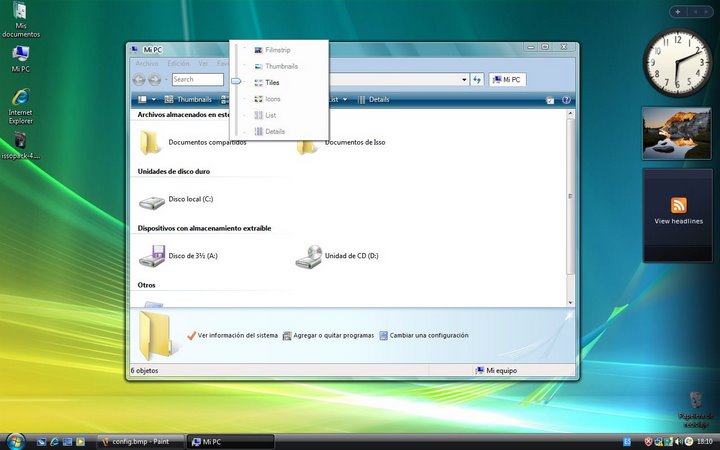Click the Start orb button

coord(15,442)
